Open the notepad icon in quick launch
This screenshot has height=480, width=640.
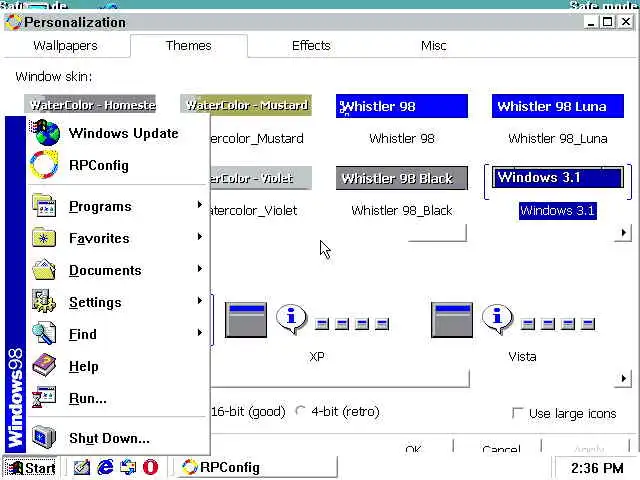[x=82, y=467]
